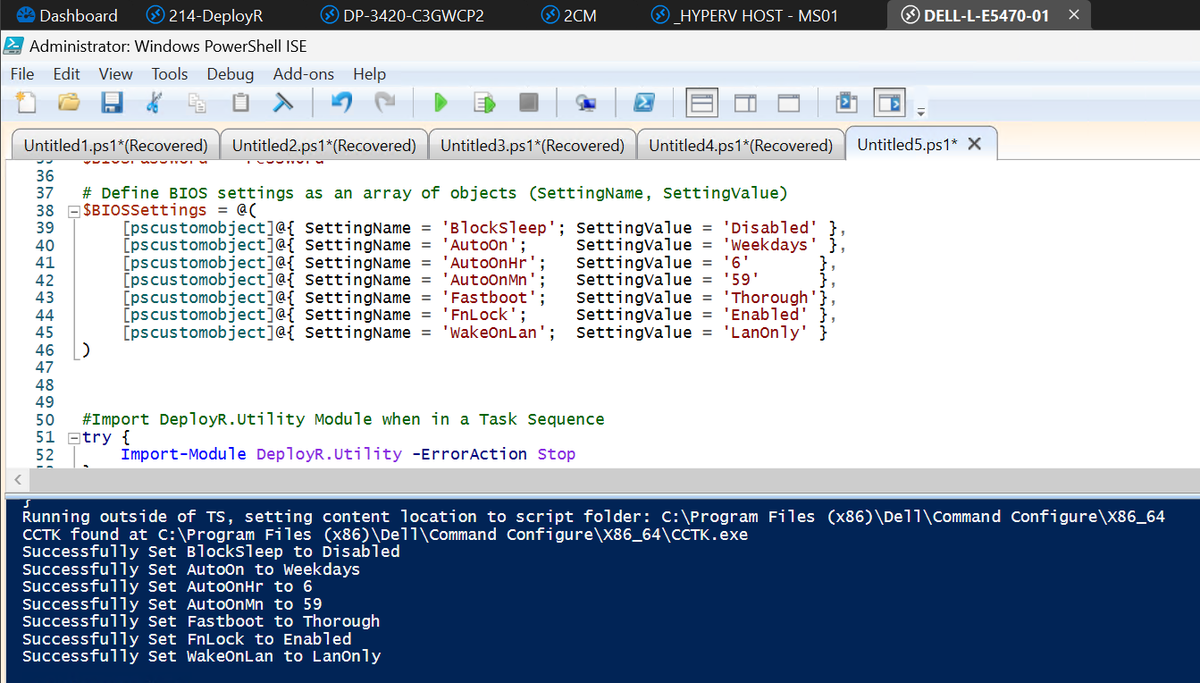Screen dimensions: 1200x683
Task: Click the '59' setting value string
Action: [741, 279]
